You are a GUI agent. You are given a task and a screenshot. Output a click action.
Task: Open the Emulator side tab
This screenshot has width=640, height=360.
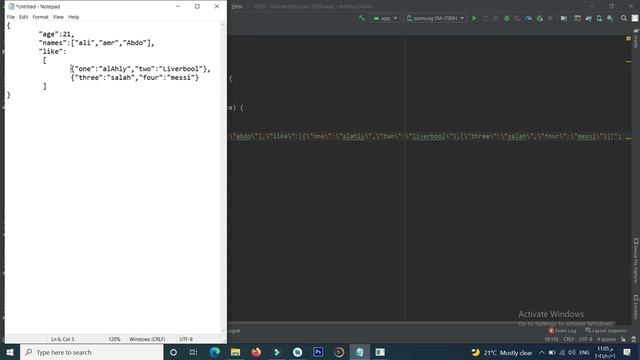636,307
